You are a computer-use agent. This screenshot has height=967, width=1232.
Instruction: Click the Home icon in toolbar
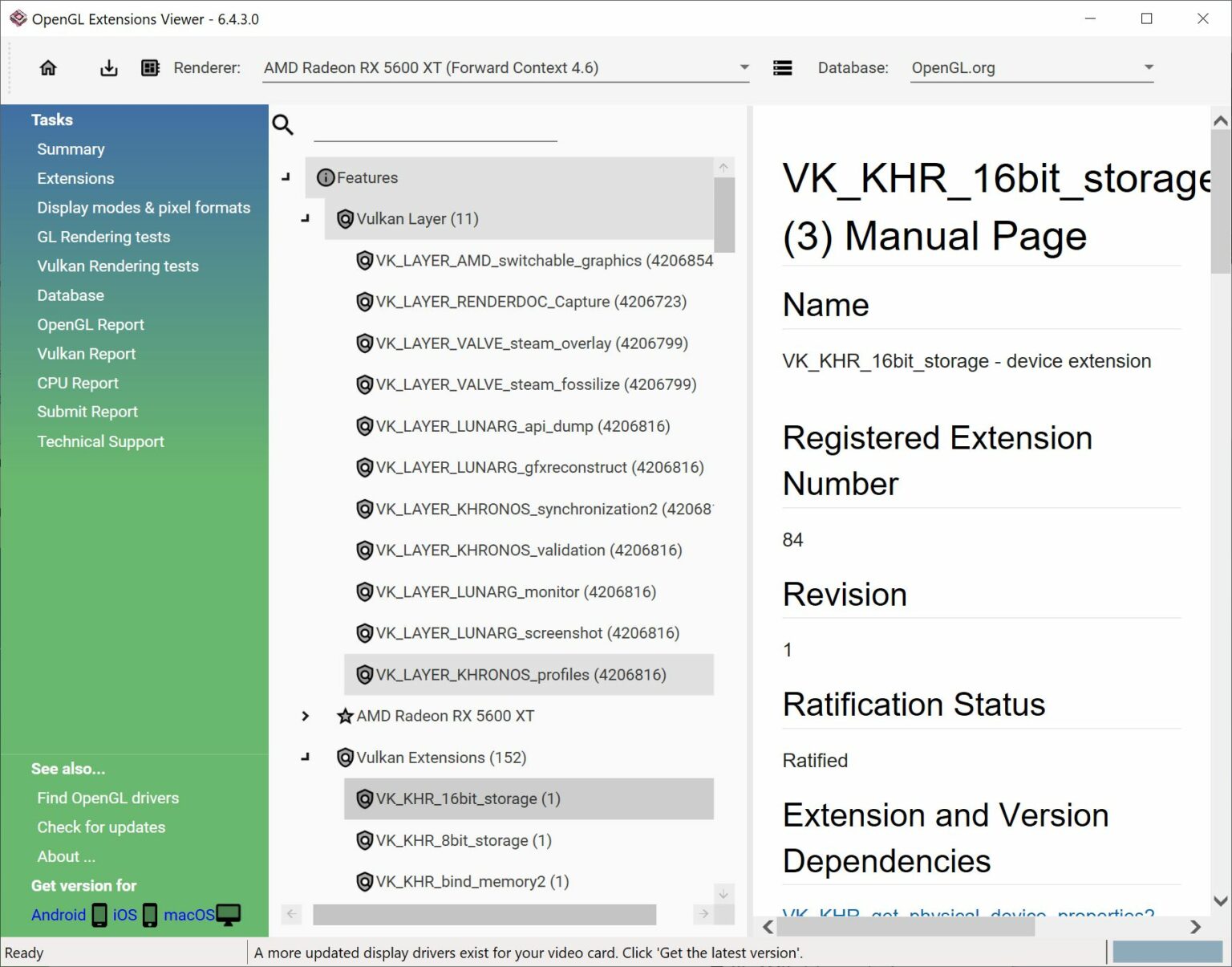pyautogui.click(x=48, y=68)
